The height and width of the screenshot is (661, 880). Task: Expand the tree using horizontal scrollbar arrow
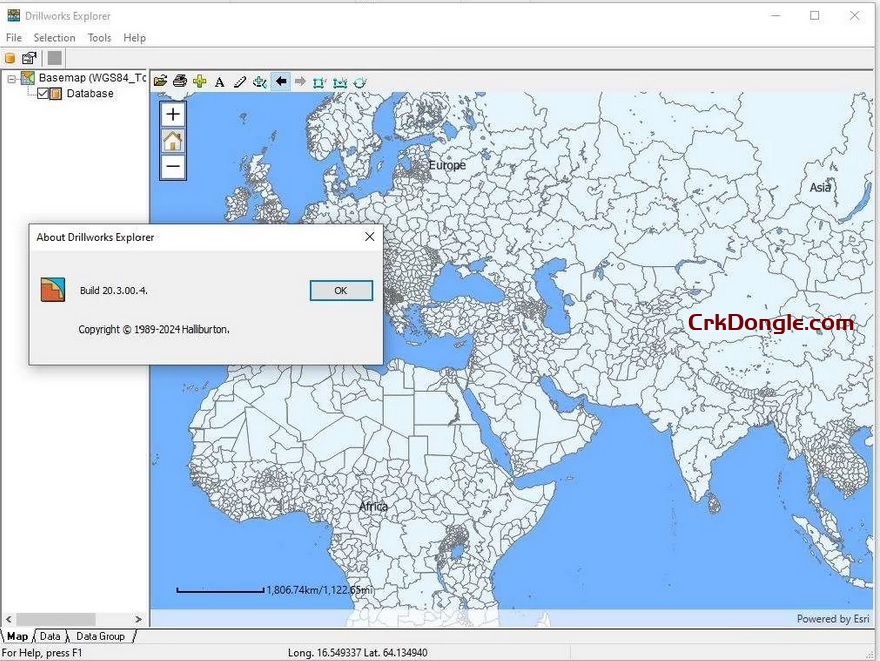click(139, 619)
